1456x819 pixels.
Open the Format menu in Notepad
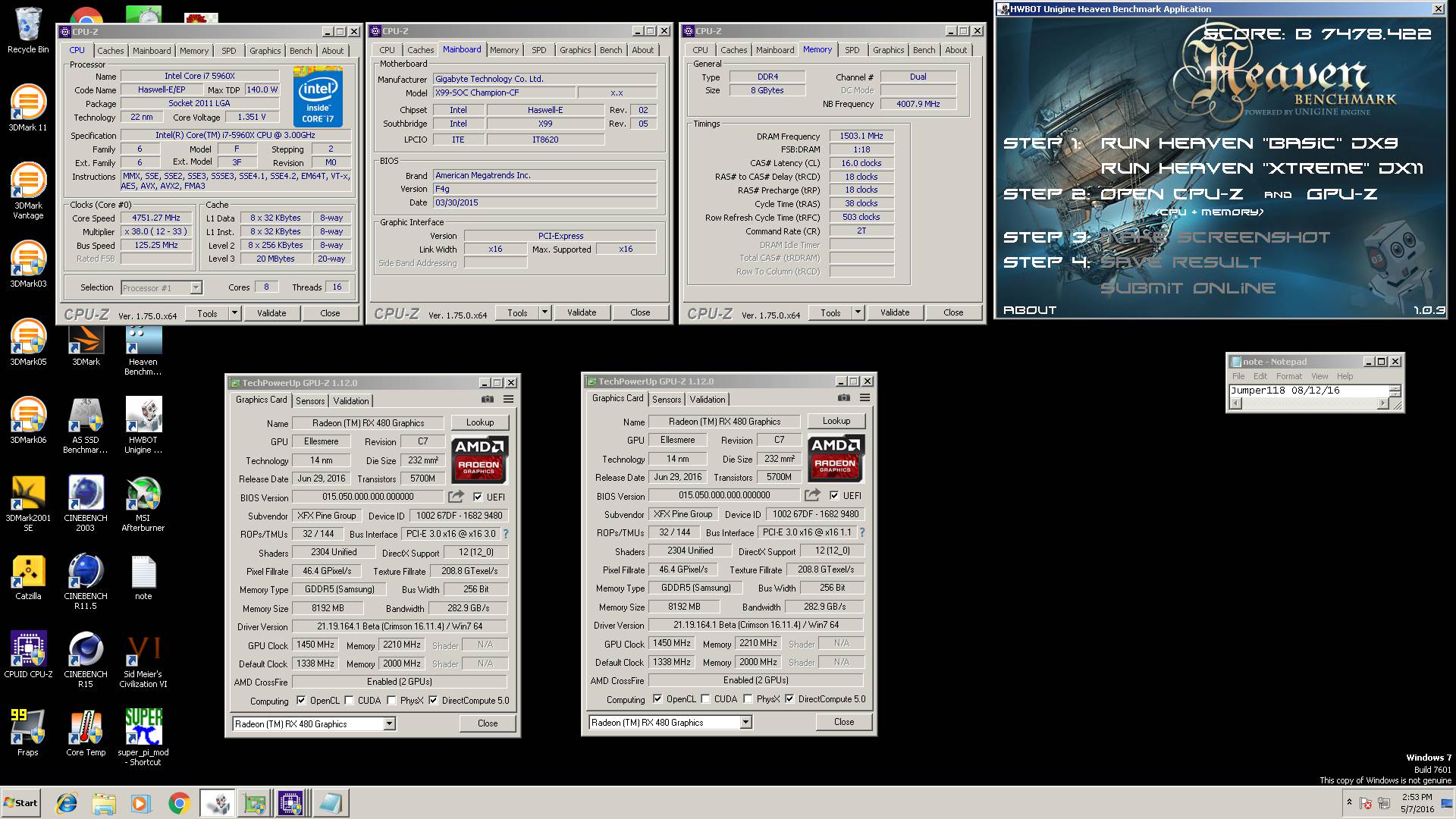(1288, 376)
